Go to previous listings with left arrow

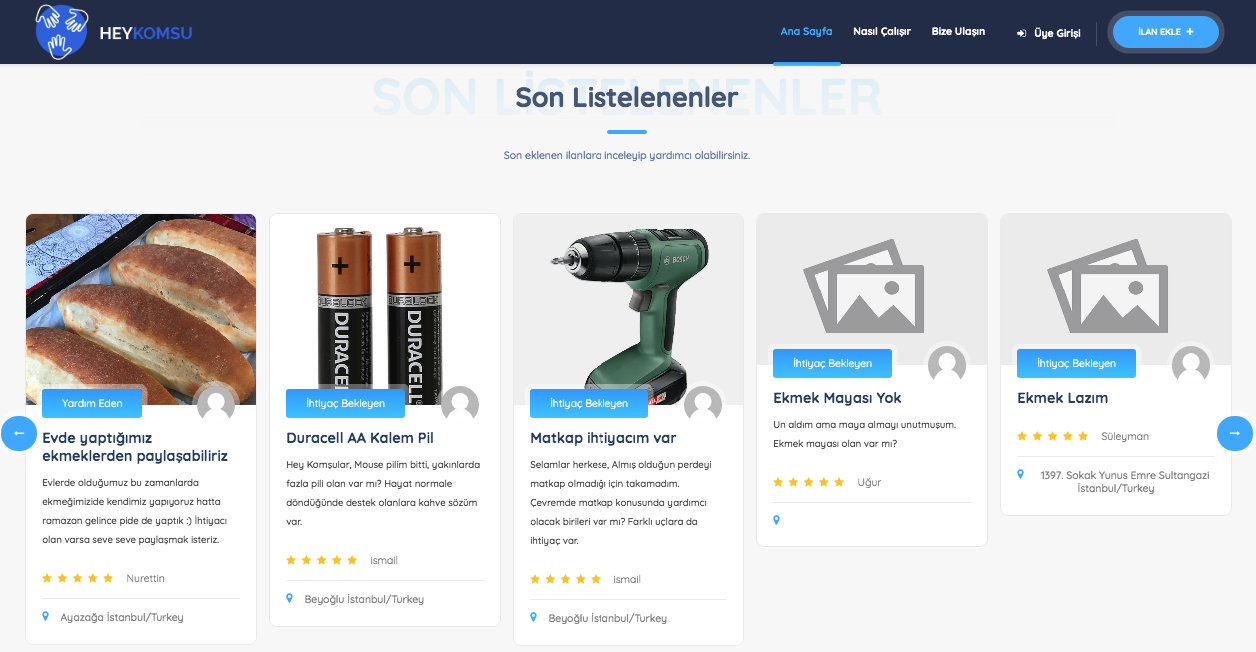(x=19, y=433)
